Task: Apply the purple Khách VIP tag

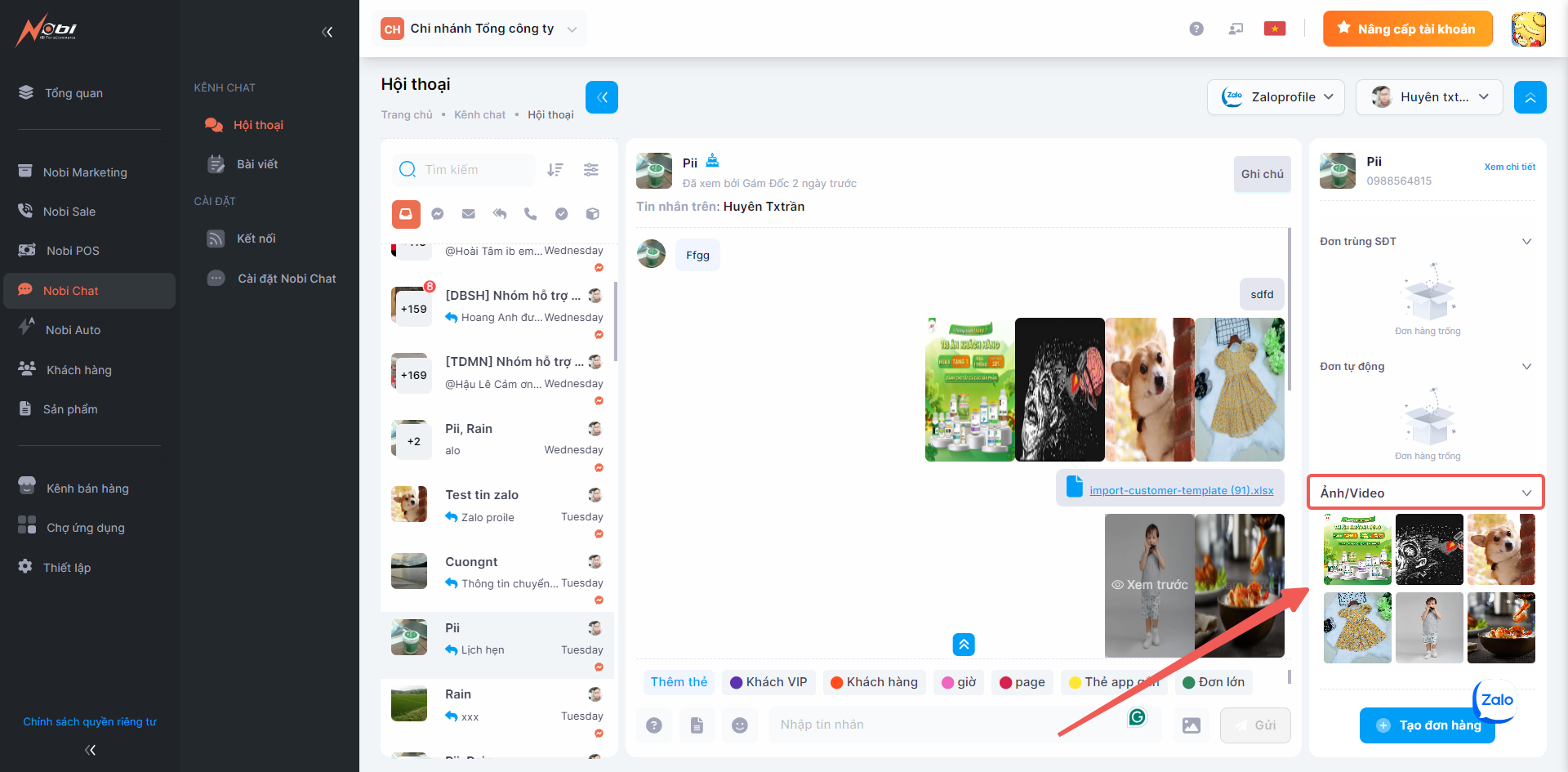Action: pyautogui.click(x=768, y=682)
